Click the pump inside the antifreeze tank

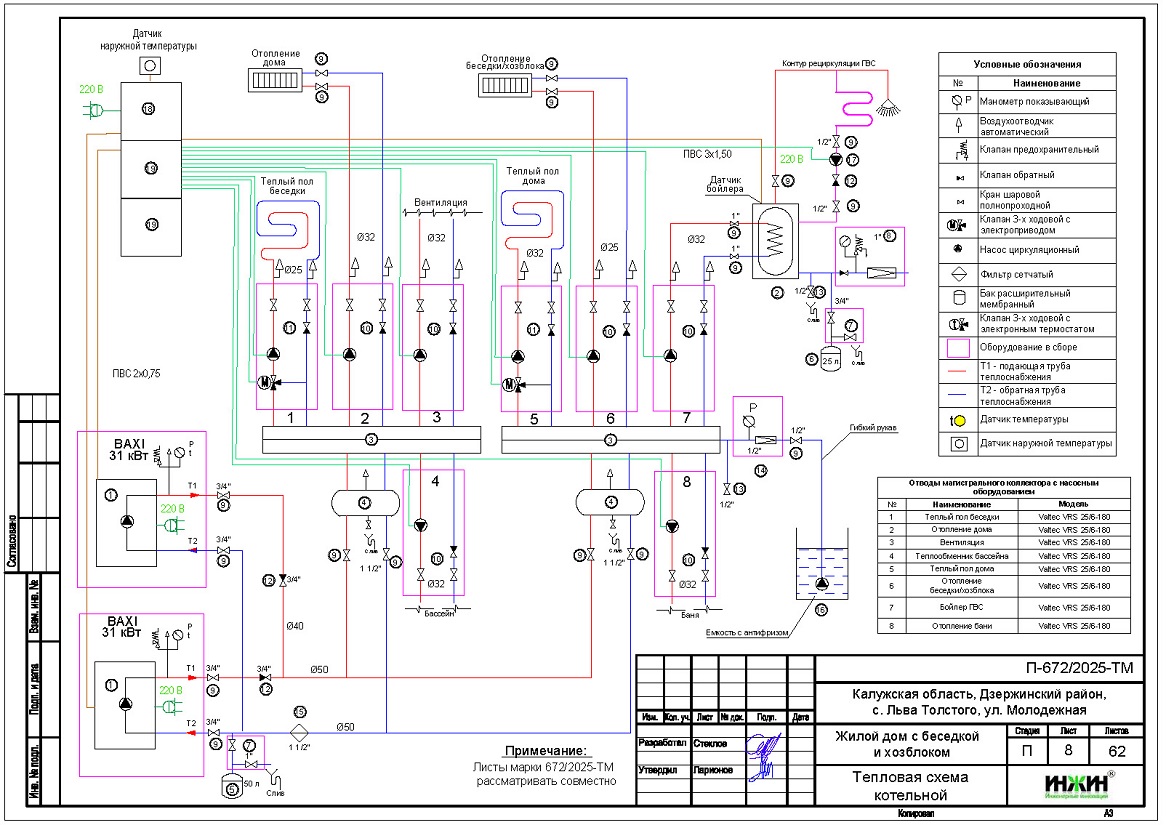click(821, 583)
